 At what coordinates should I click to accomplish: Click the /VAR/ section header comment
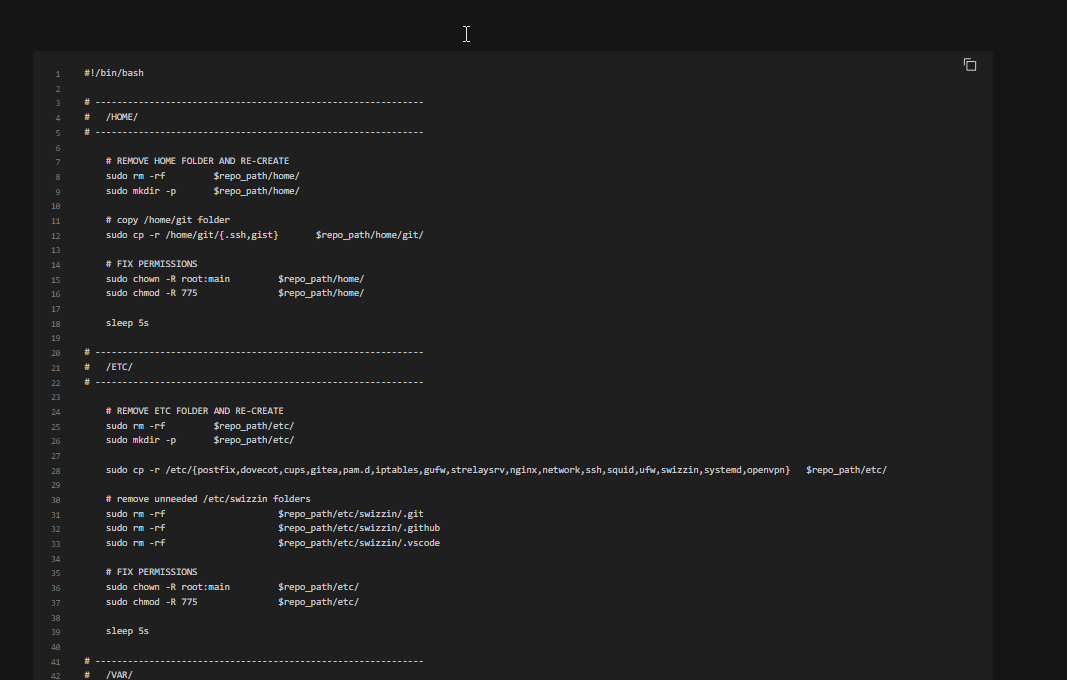pos(117,674)
